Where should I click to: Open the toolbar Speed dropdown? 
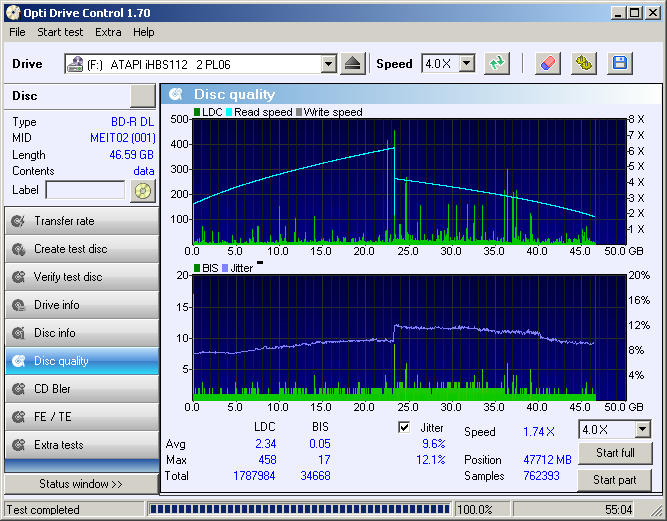(x=467, y=64)
